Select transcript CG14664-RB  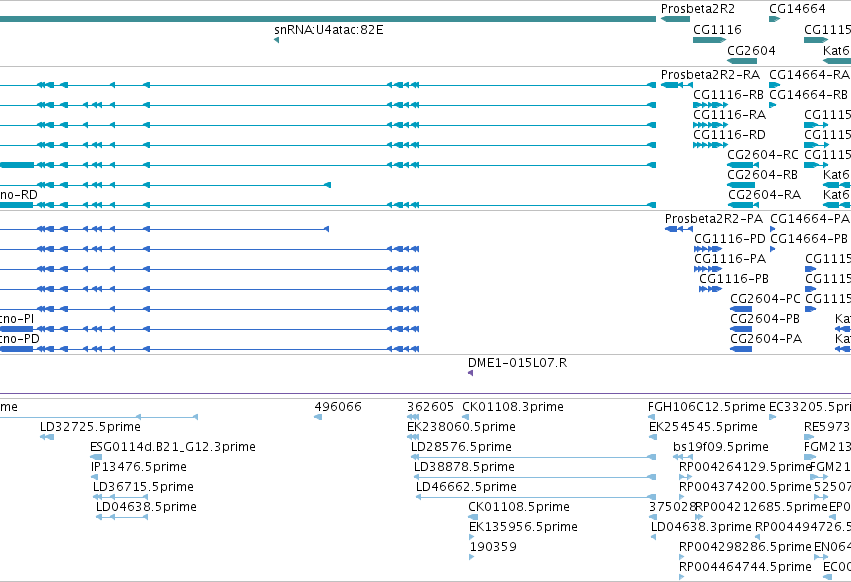tap(808, 94)
